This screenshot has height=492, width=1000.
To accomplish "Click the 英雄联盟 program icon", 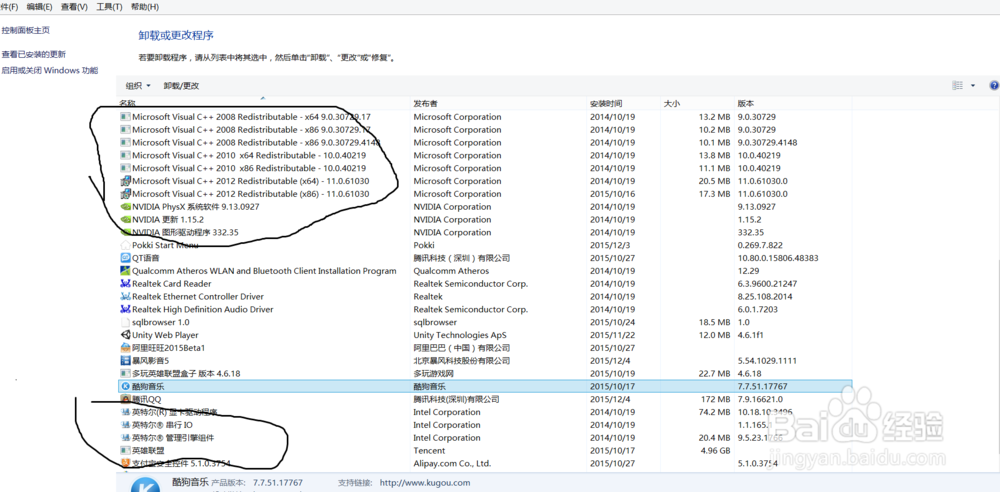I will (x=125, y=451).
